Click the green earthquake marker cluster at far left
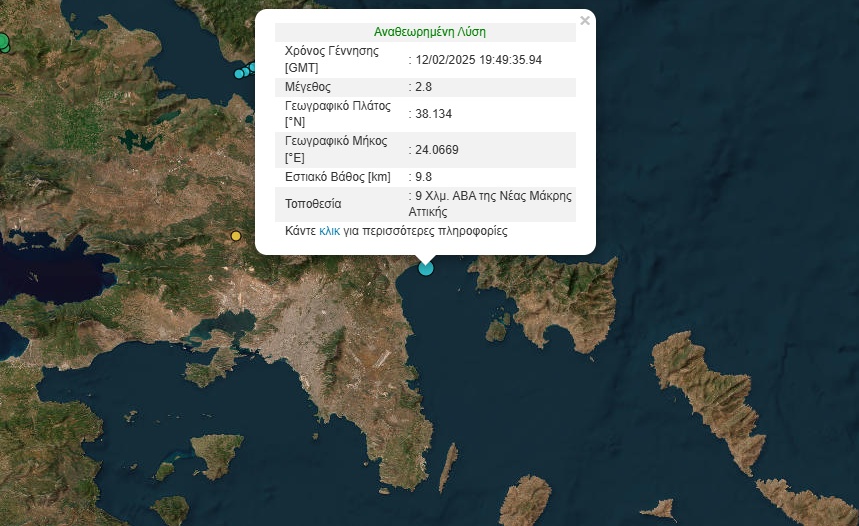859x526 pixels. pos(3,42)
